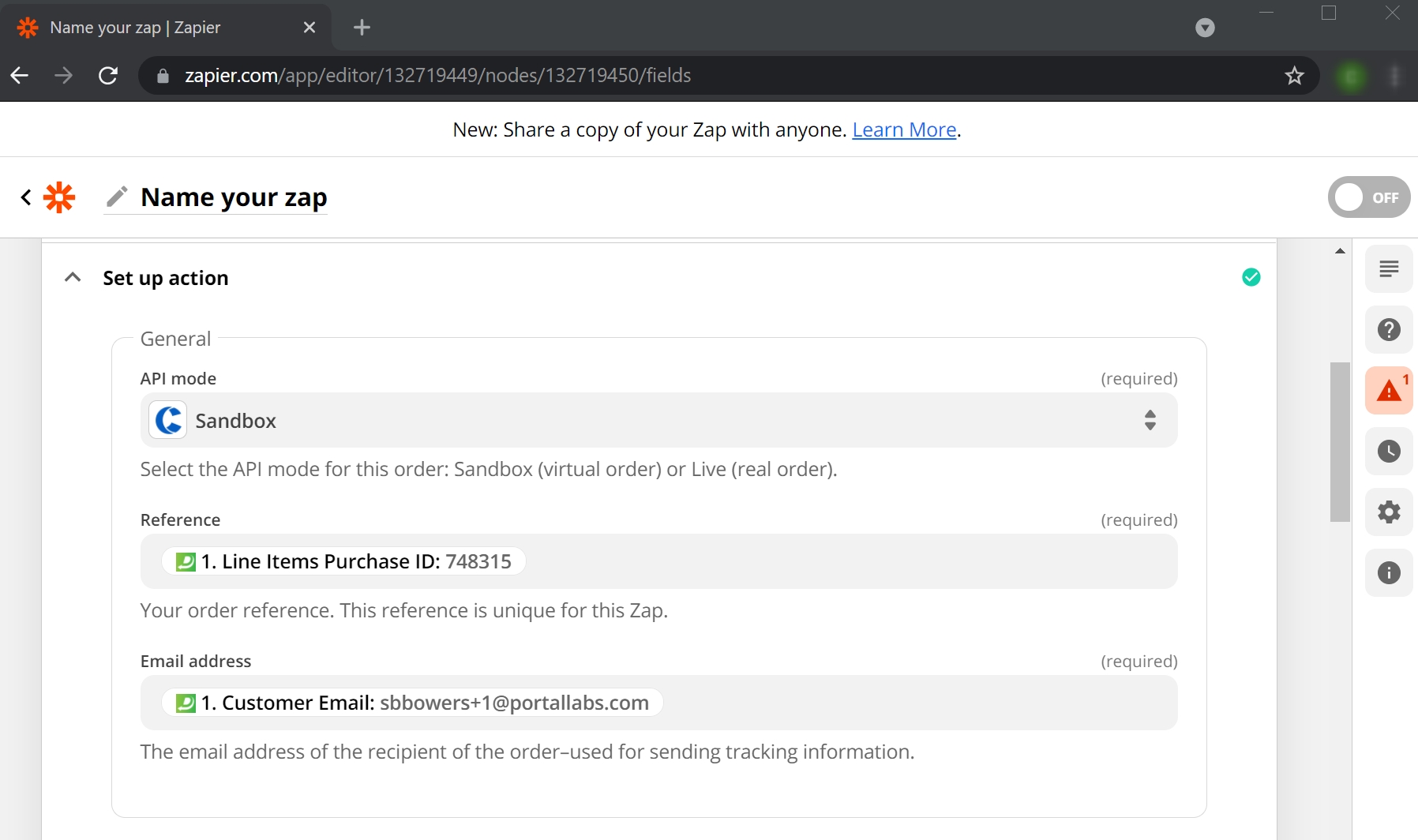Click 'Your order reference' help text

(x=404, y=610)
